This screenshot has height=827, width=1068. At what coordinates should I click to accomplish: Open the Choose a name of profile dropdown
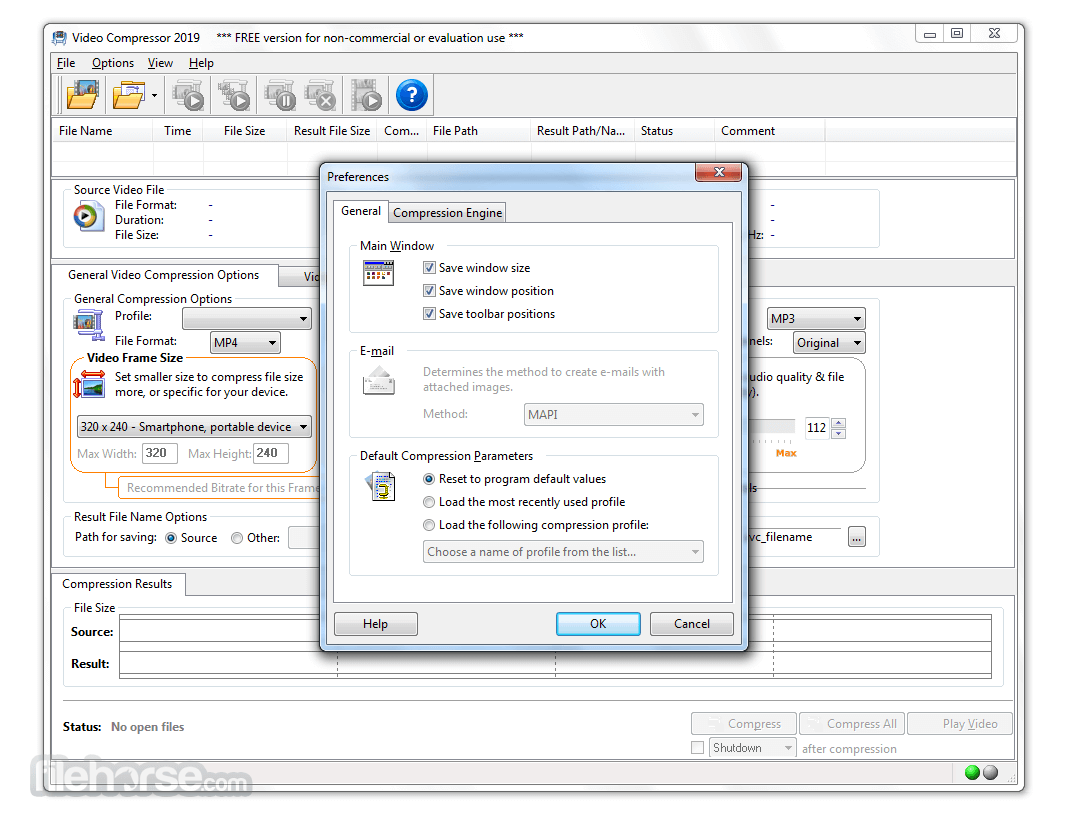coord(563,552)
